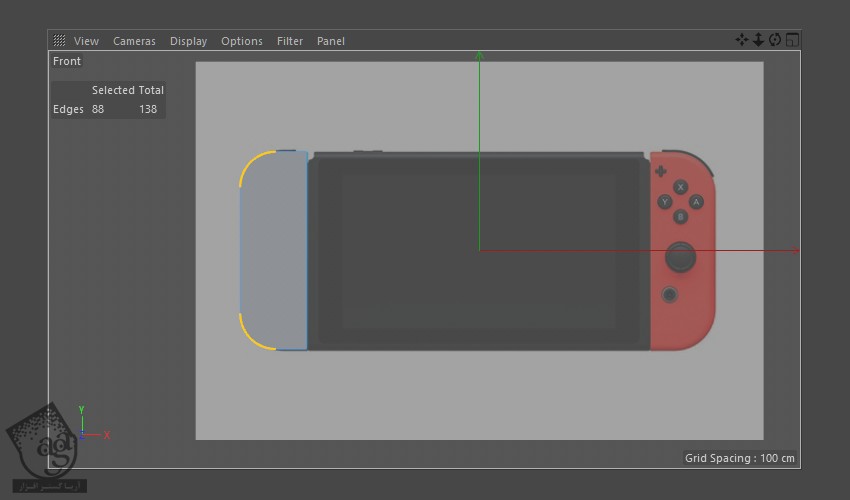850x500 pixels.
Task: Click the Edges row label
Action: 68,109
